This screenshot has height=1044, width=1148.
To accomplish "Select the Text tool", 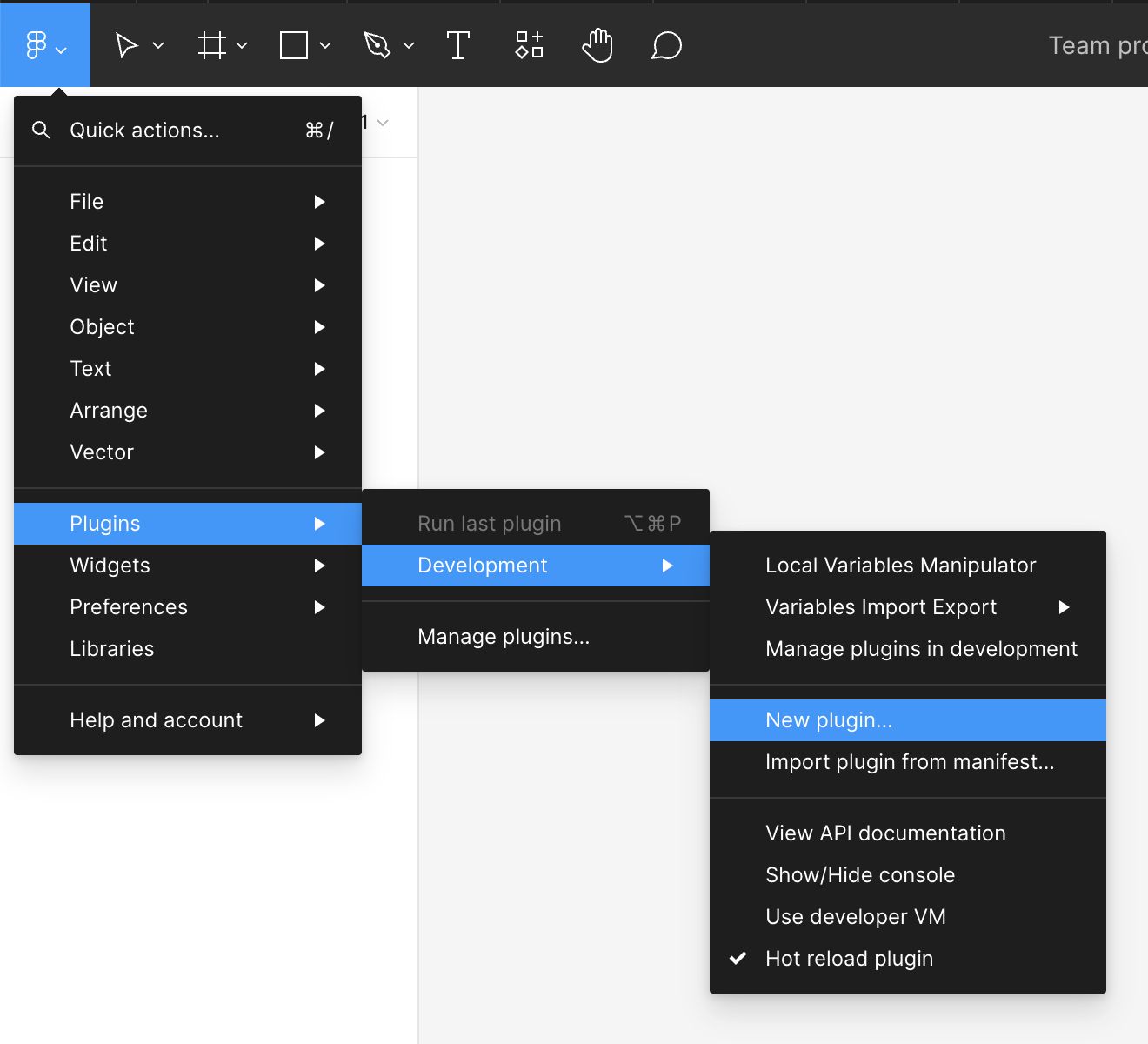I will tap(458, 44).
